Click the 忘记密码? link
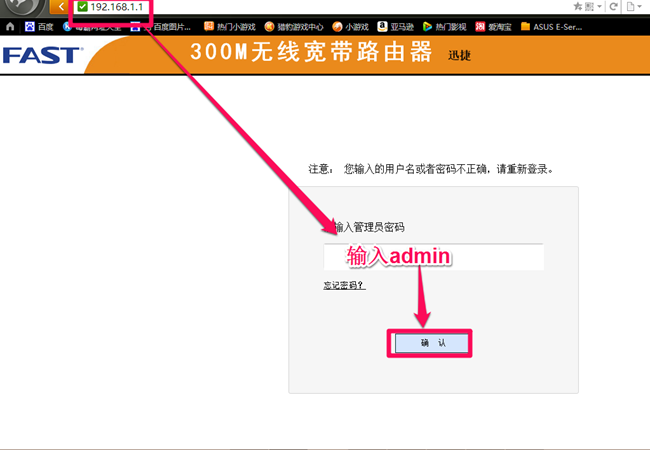 coord(344,285)
